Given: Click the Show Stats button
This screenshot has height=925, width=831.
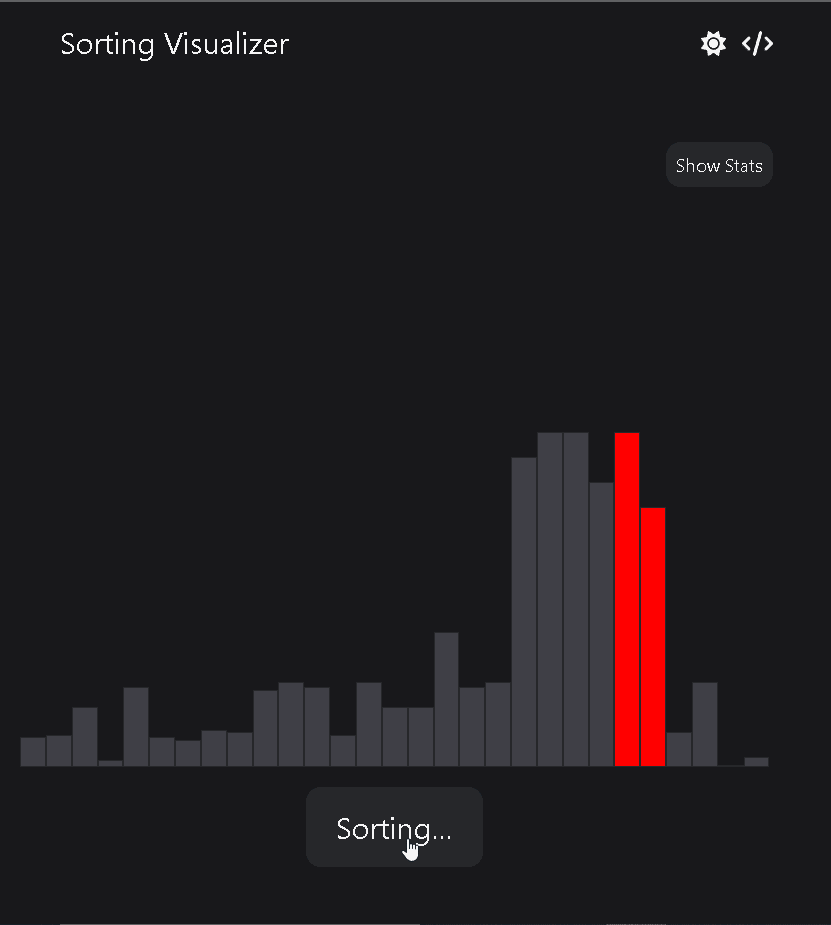Looking at the screenshot, I should pos(719,166).
